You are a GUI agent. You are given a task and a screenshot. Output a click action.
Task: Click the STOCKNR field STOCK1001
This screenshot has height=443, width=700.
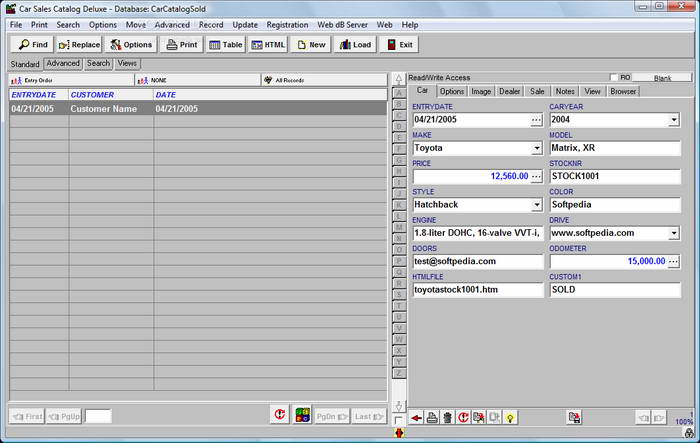(x=615, y=176)
